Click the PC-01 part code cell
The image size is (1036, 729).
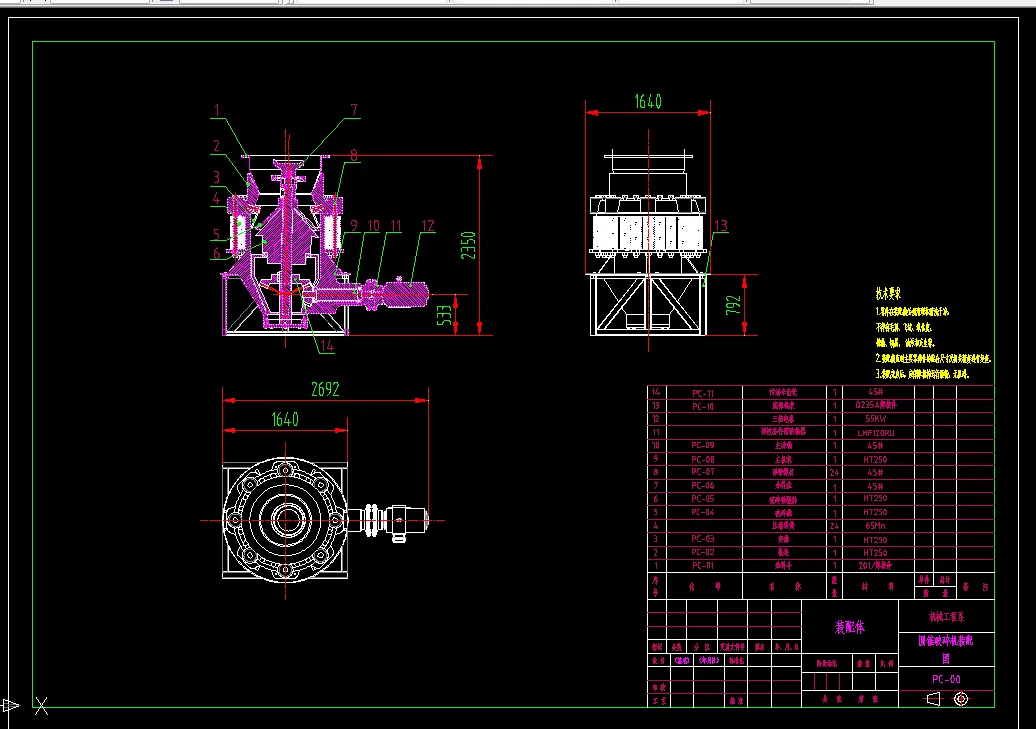702,566
